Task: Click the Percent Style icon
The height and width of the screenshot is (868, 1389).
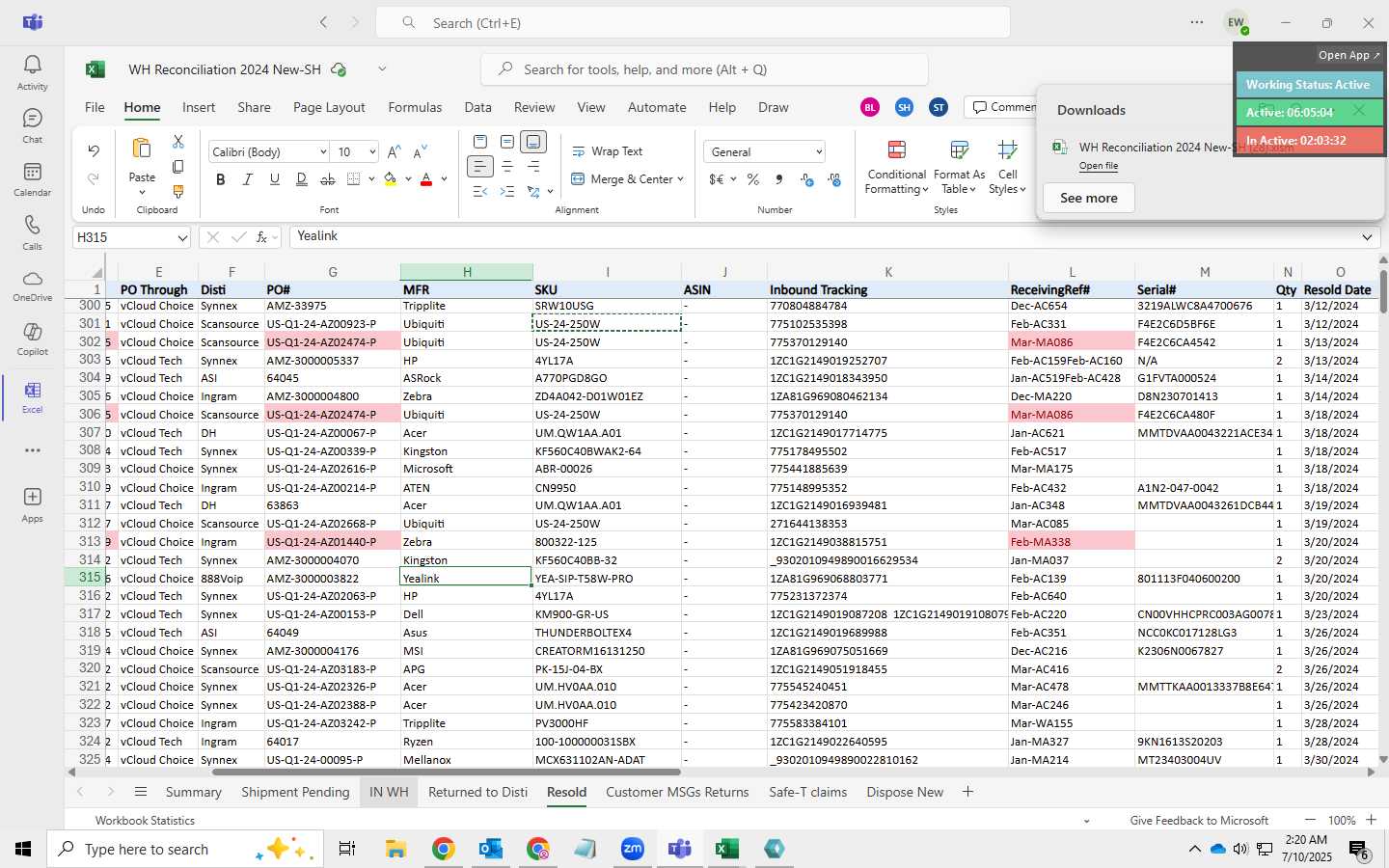Action: point(753,179)
